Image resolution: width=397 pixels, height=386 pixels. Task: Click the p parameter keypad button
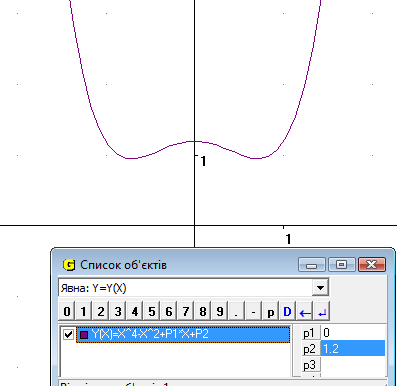click(x=271, y=312)
